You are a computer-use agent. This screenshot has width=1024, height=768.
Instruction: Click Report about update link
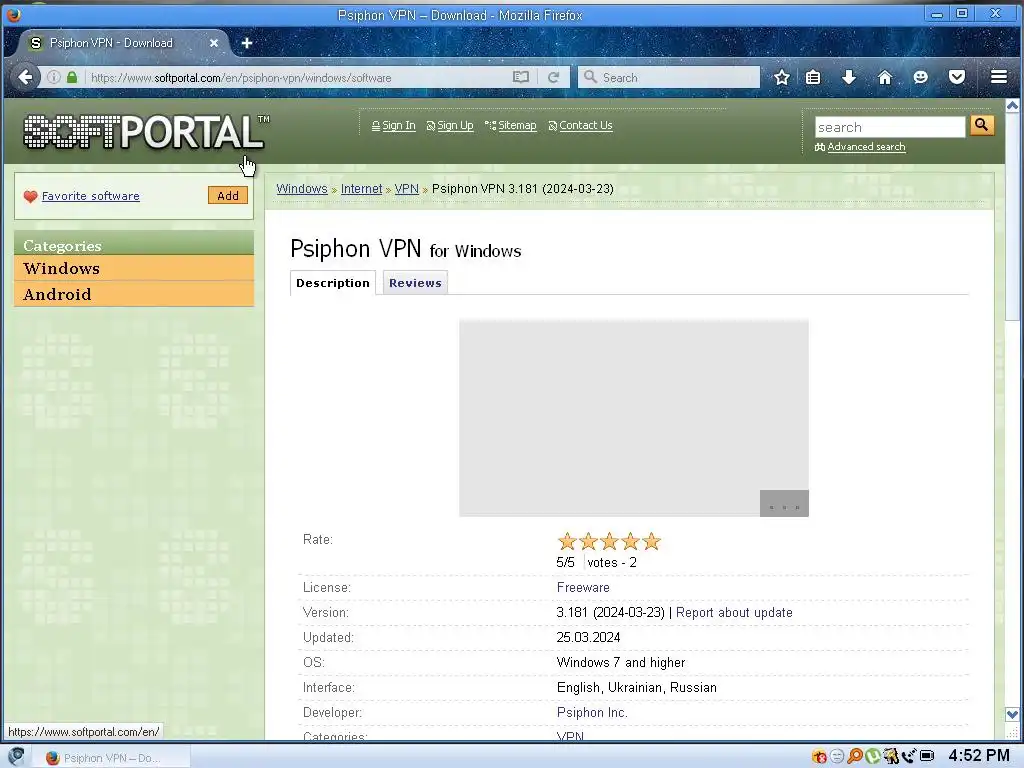(x=734, y=613)
